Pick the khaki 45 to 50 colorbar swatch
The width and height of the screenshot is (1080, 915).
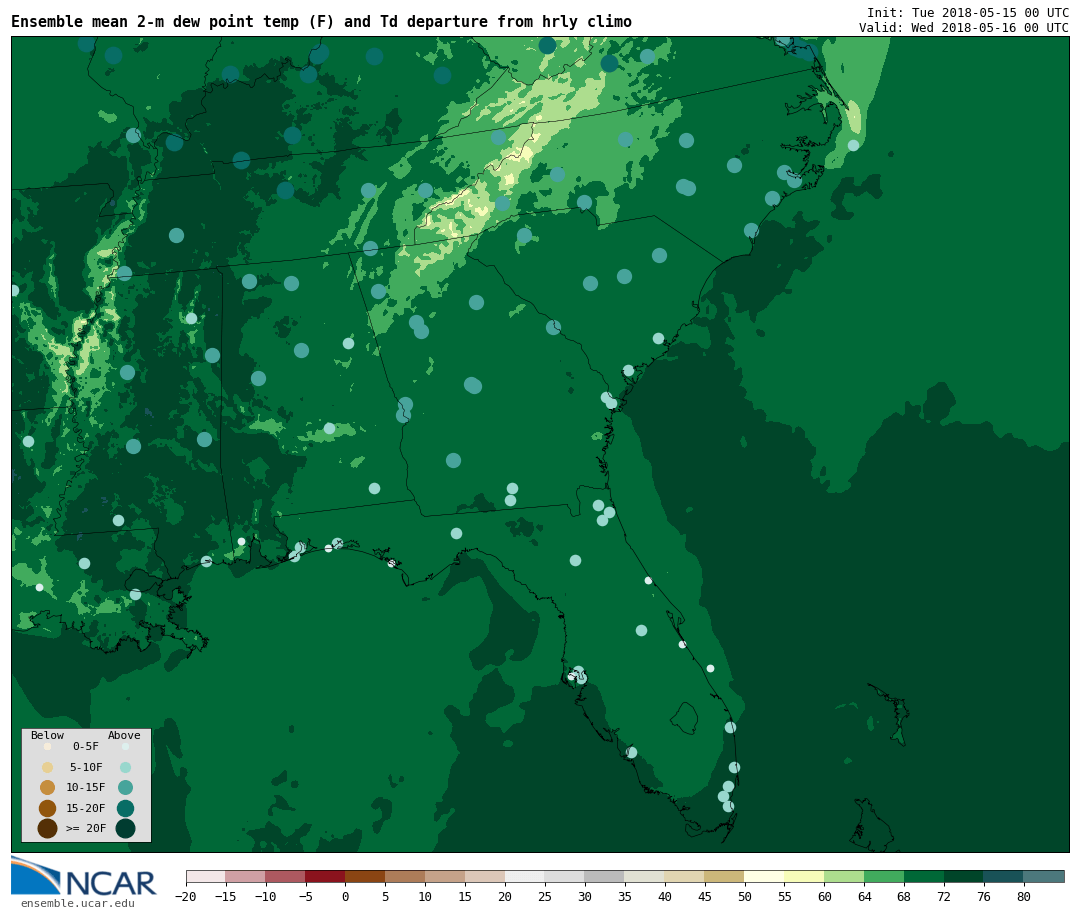724,876
